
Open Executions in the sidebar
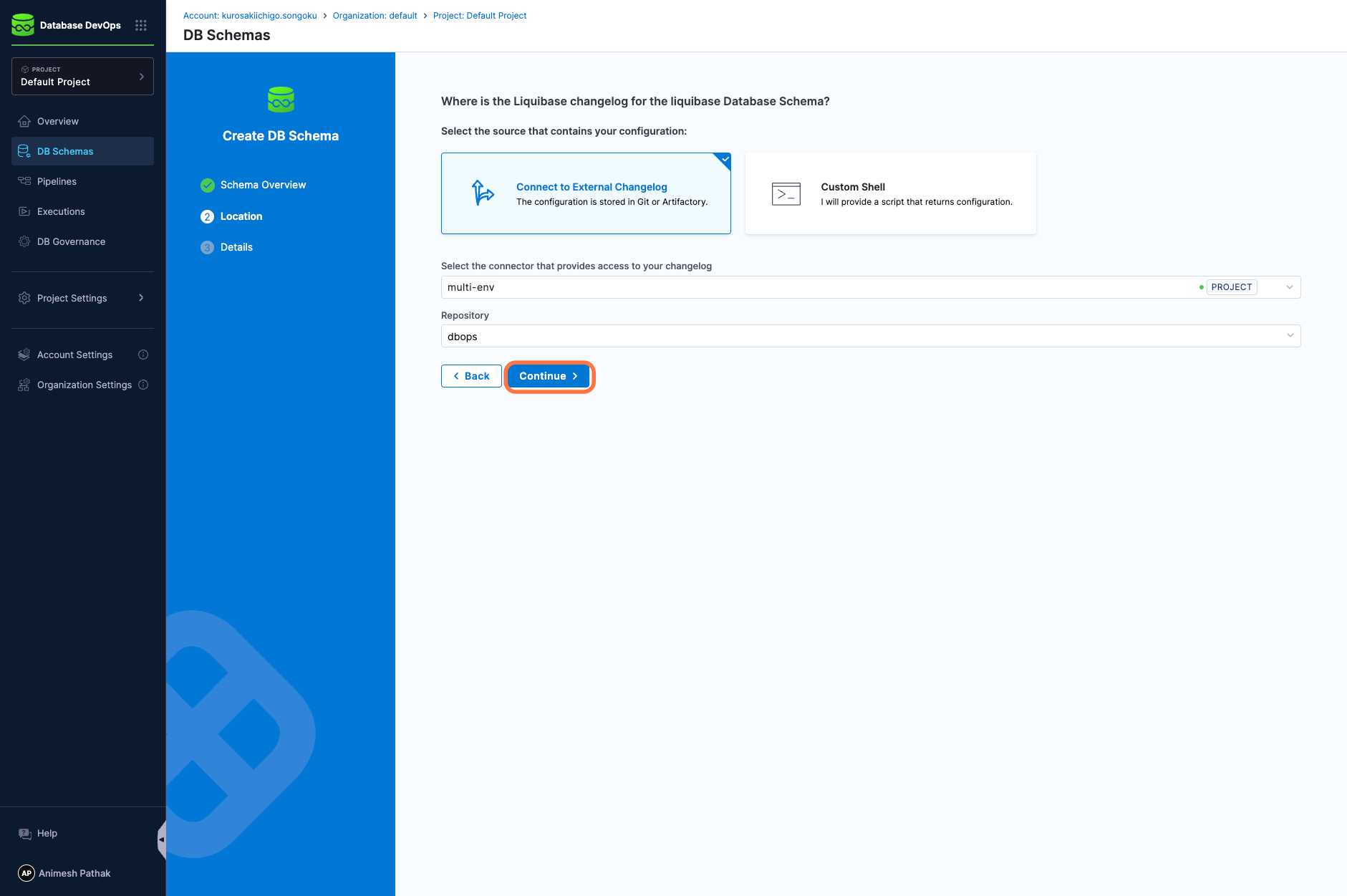tap(82, 211)
